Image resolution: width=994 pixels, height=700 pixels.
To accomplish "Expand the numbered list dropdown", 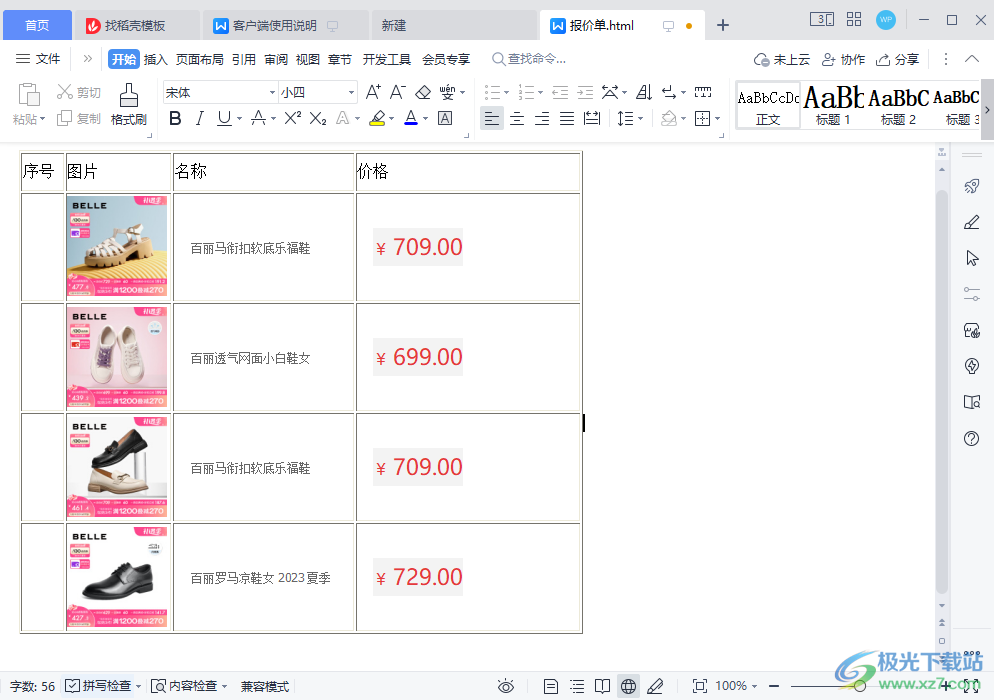I will pyautogui.click(x=540, y=93).
